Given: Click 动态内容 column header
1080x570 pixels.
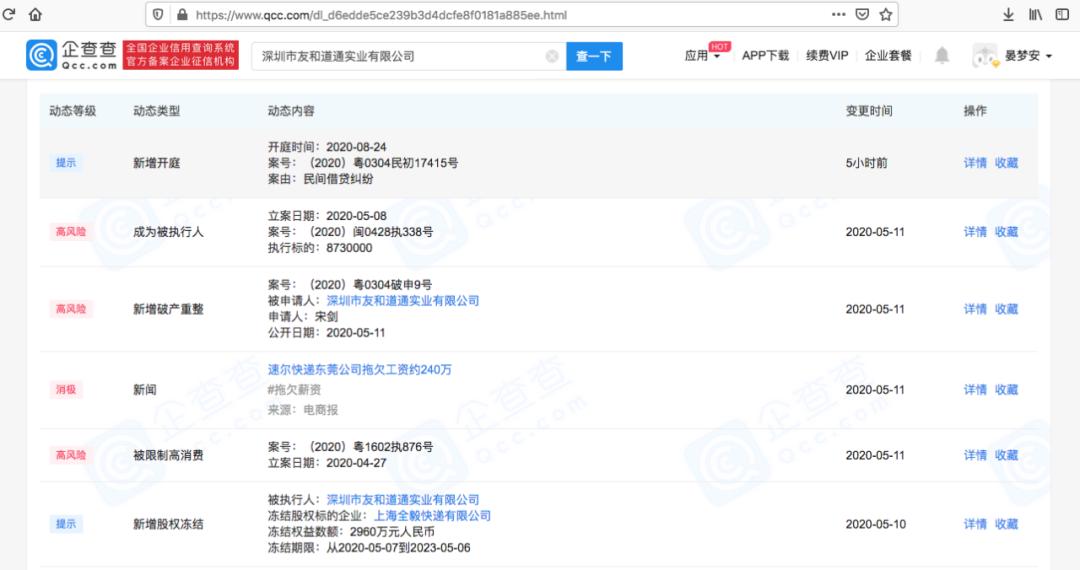Looking at the screenshot, I should tap(291, 111).
